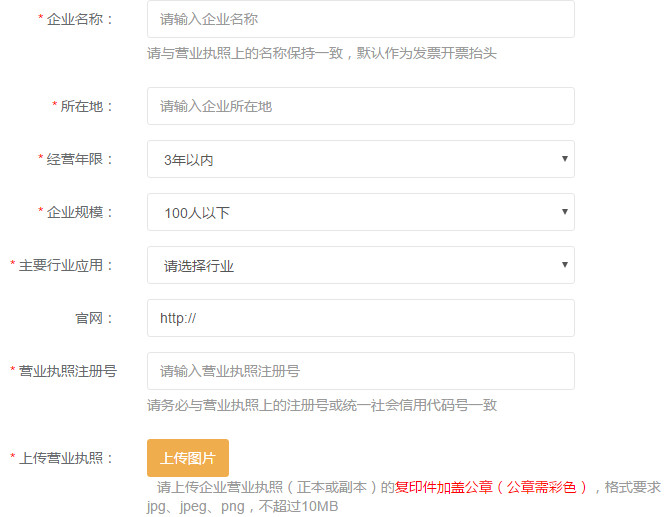Click the 上传营业执照 label
Image resolution: width=664 pixels, height=517 pixels.
(x=66, y=458)
